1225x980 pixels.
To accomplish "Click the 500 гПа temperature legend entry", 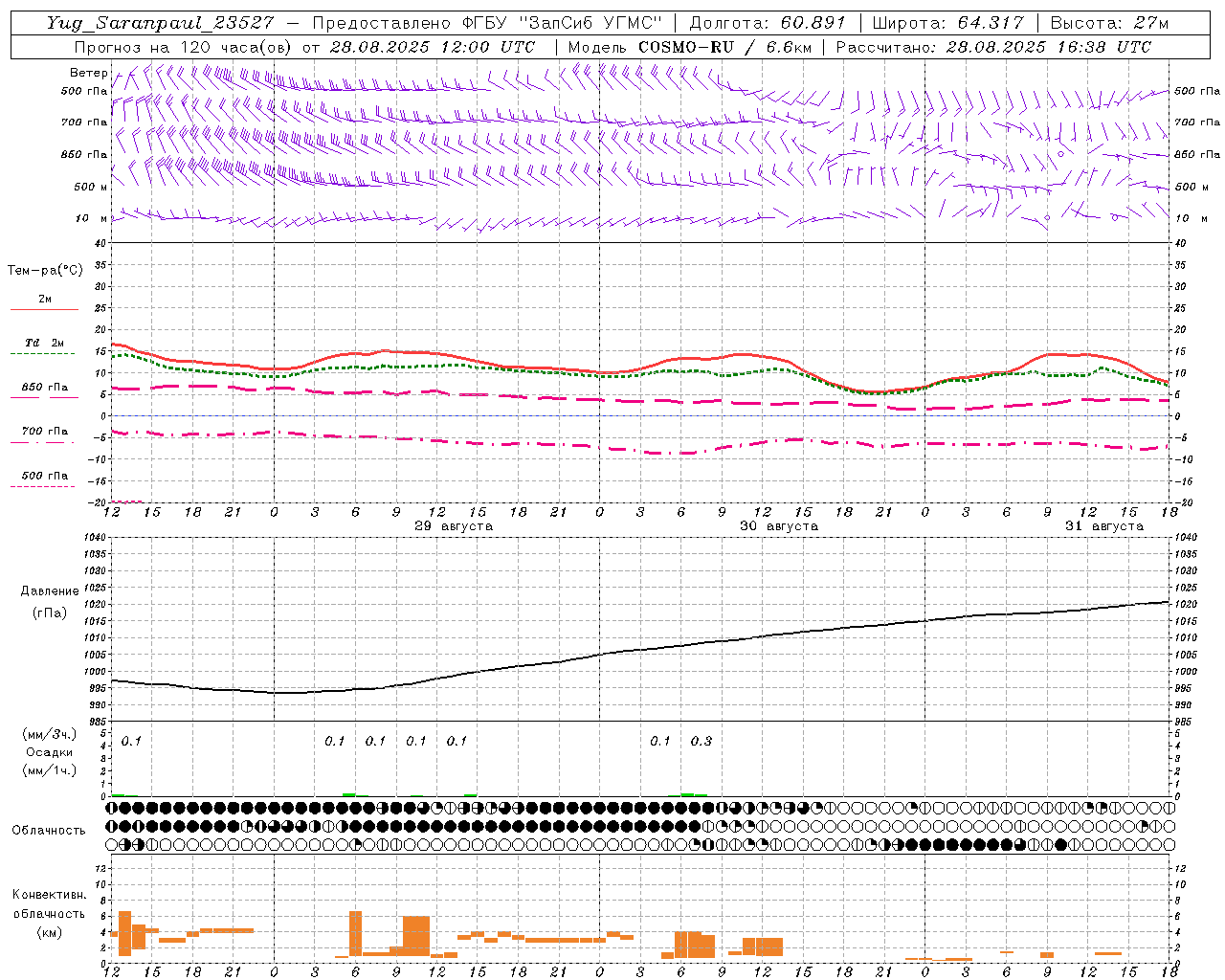I will tap(45, 475).
